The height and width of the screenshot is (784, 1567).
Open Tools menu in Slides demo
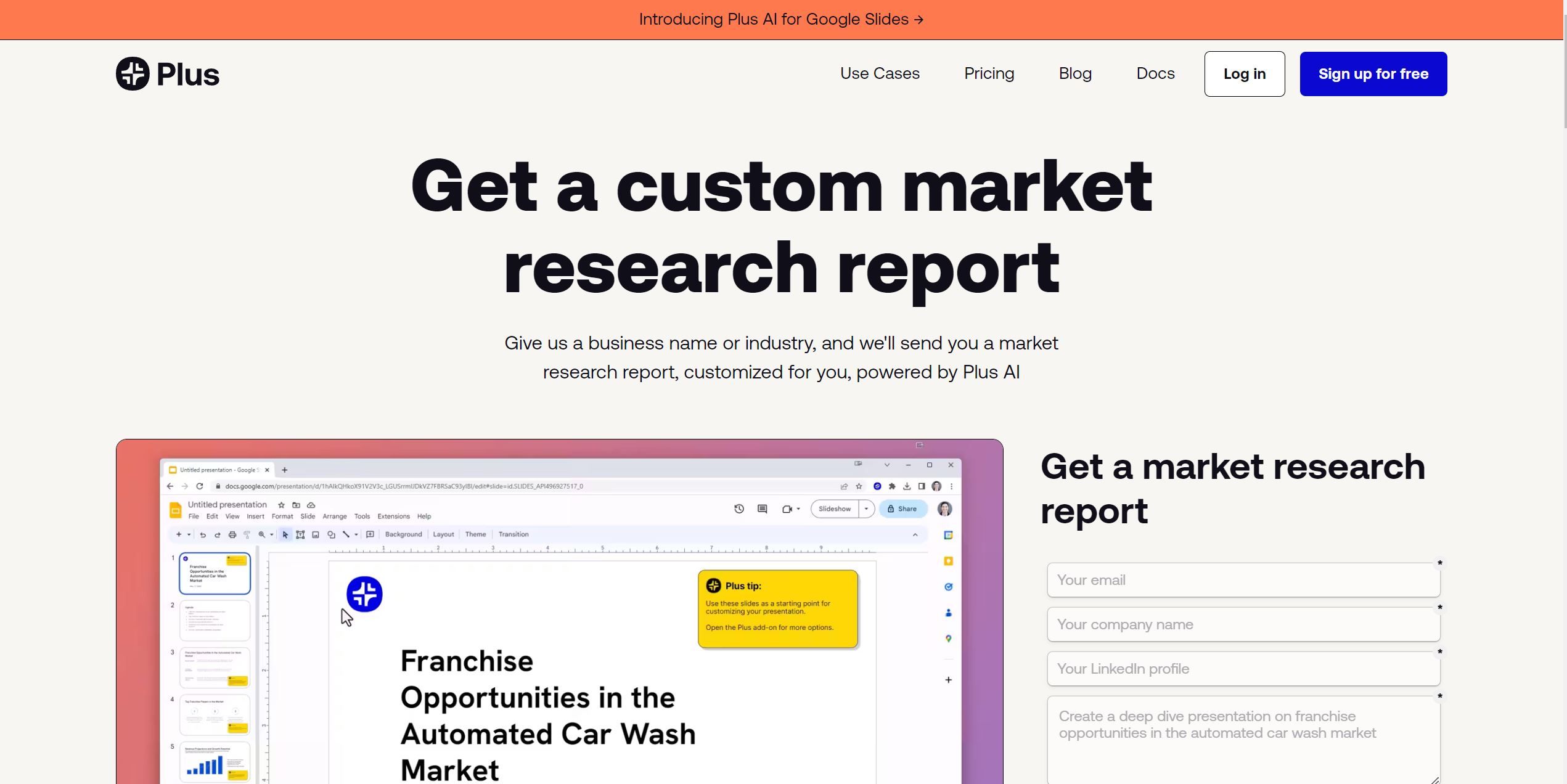(362, 517)
